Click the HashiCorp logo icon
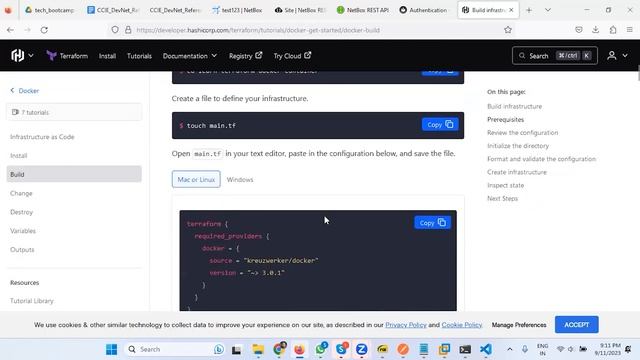640x360 pixels. pyautogui.click(x=18, y=56)
